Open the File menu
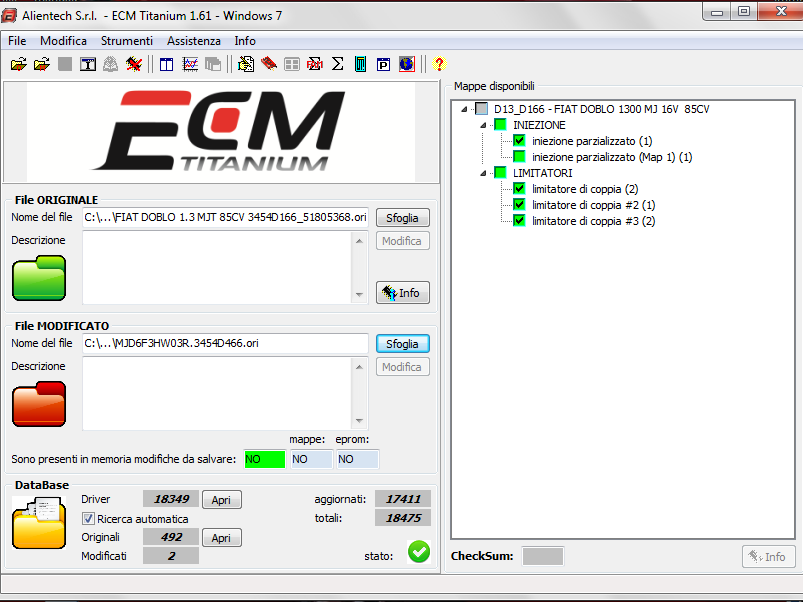 17,41
